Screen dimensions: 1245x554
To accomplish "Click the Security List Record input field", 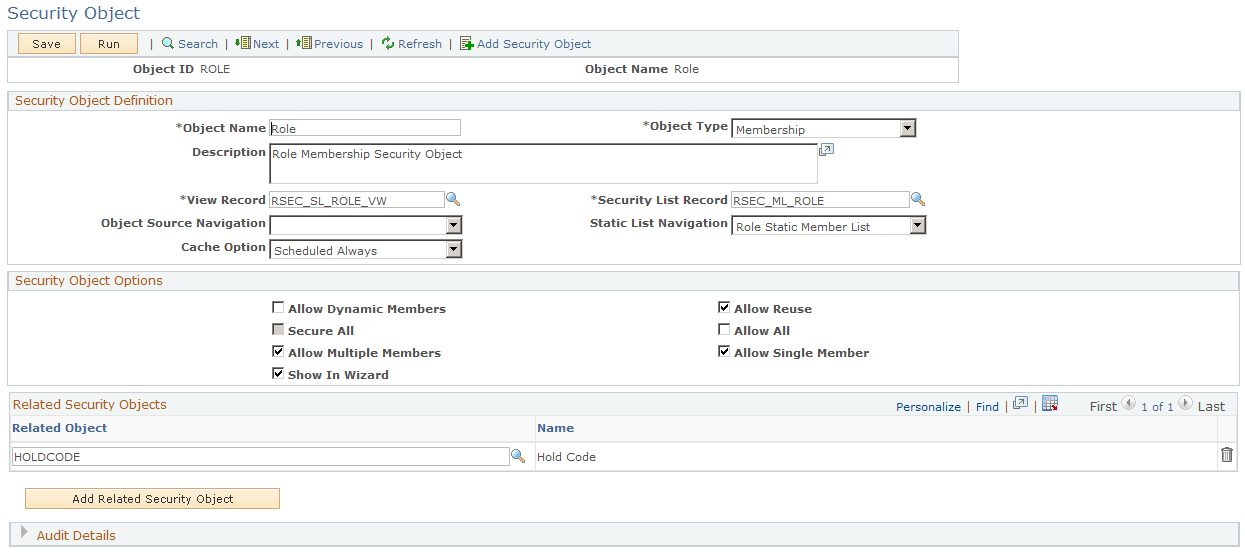I will [x=820, y=200].
